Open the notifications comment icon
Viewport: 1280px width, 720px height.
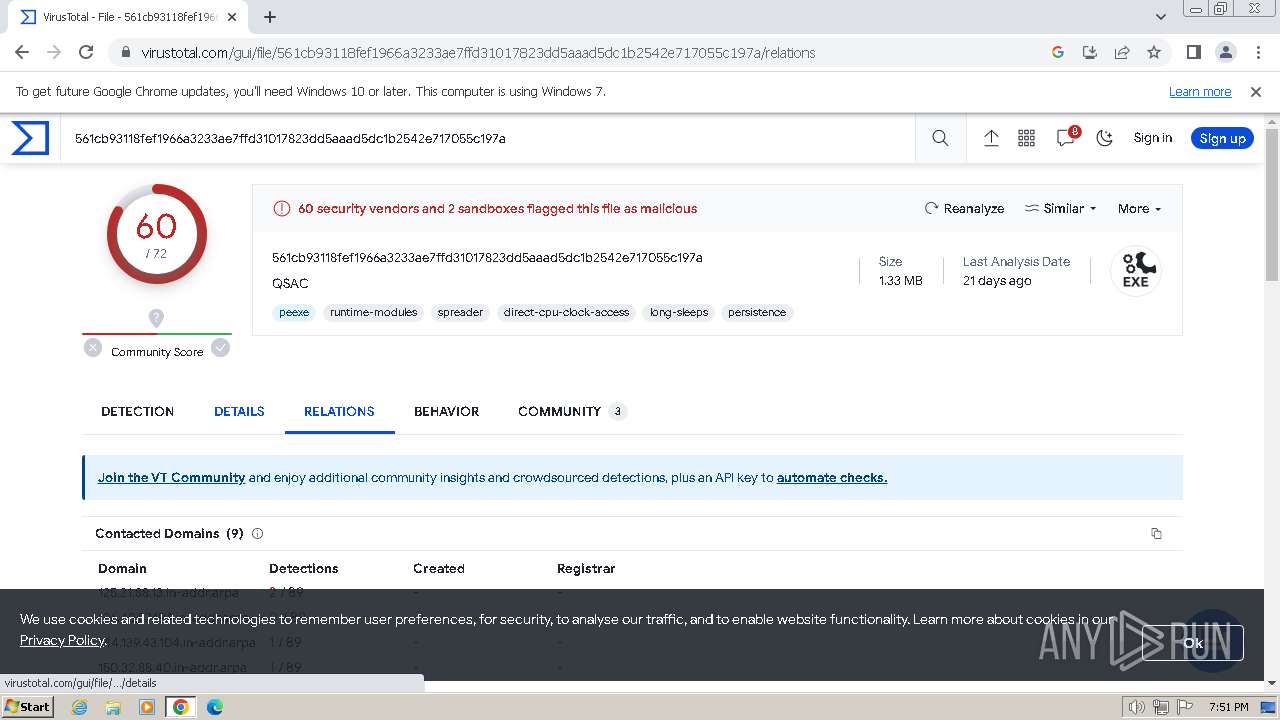1066,138
